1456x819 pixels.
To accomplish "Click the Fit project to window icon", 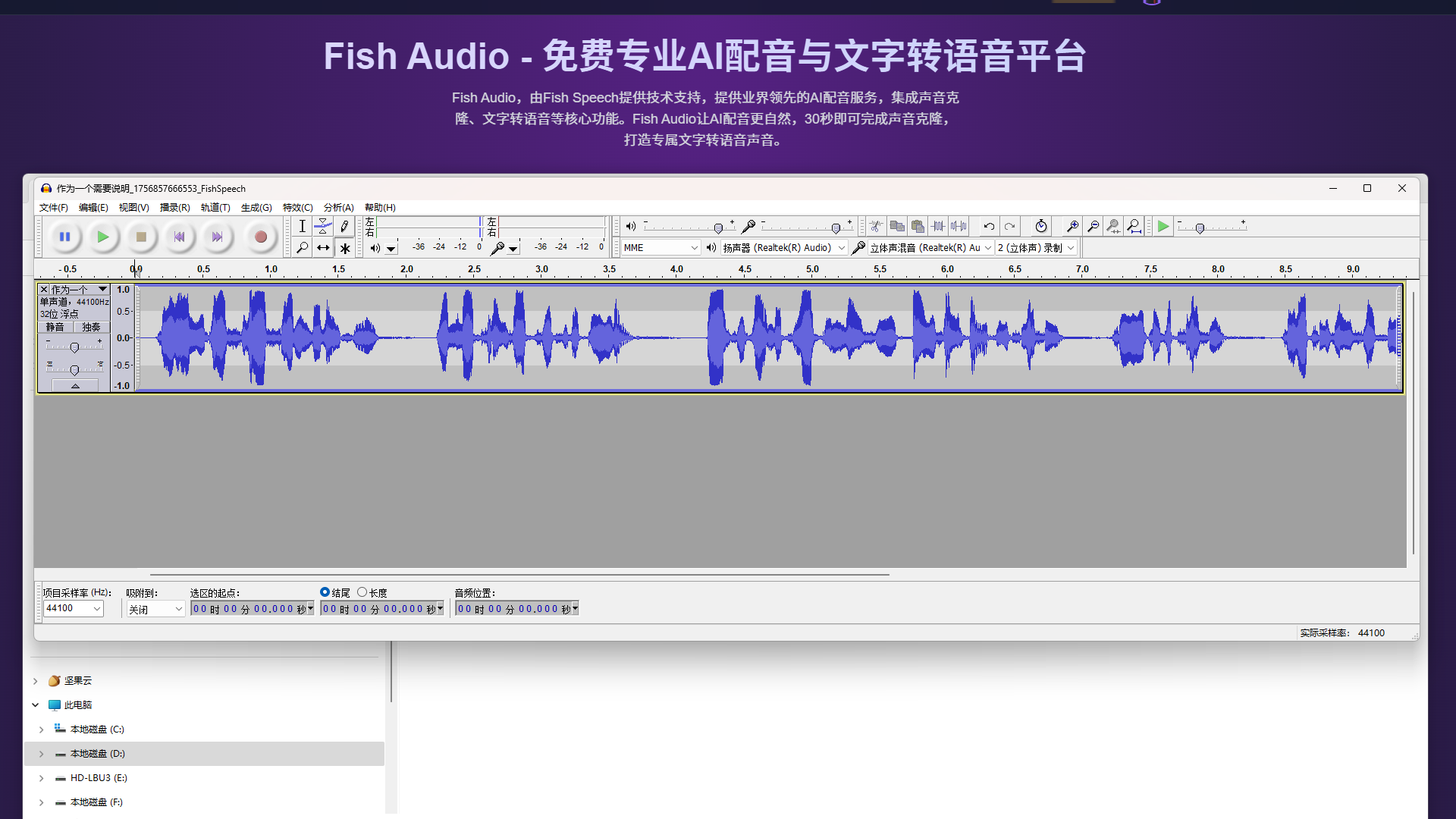I will pos(1134,226).
